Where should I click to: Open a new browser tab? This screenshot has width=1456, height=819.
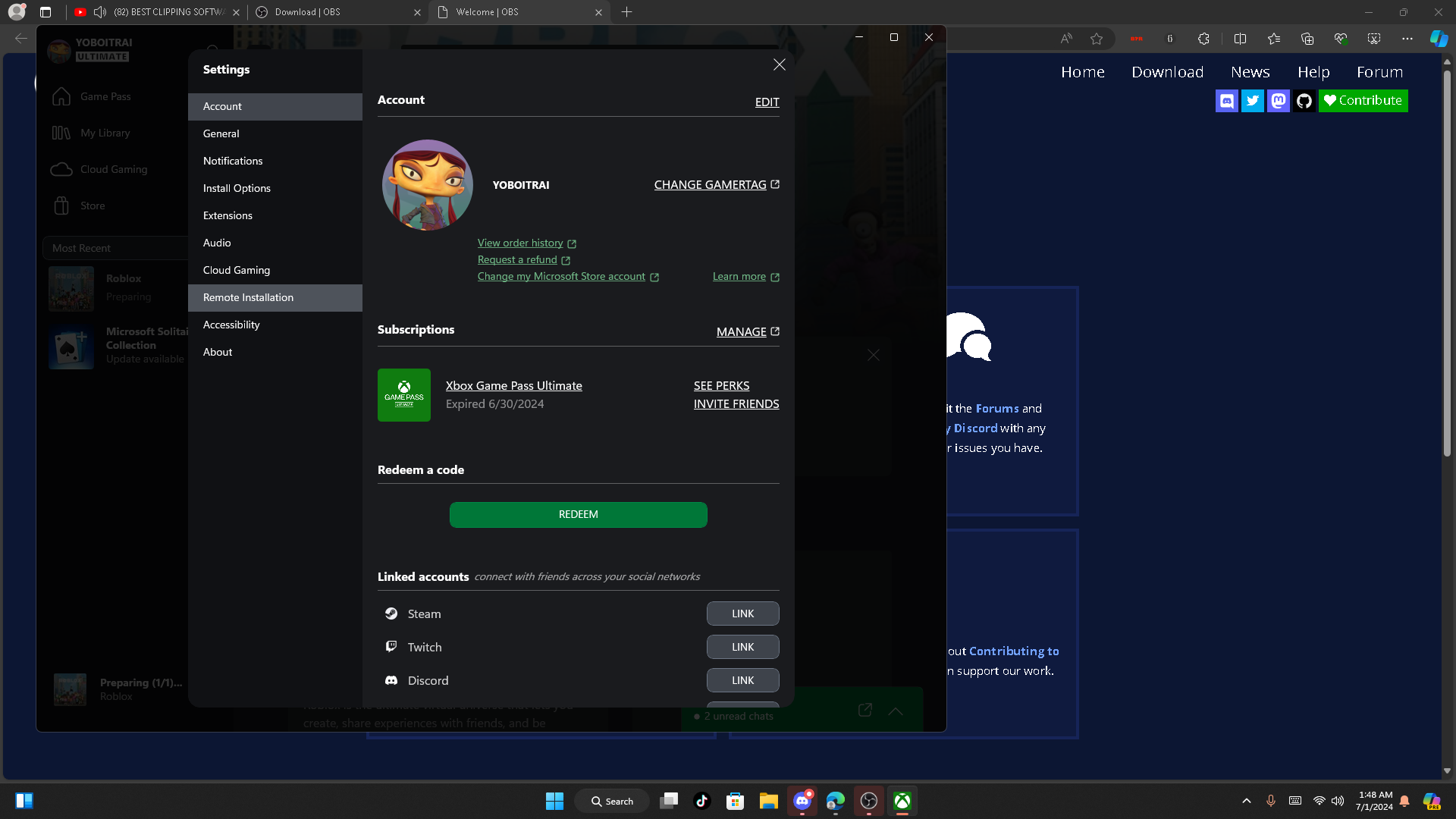coord(626,12)
